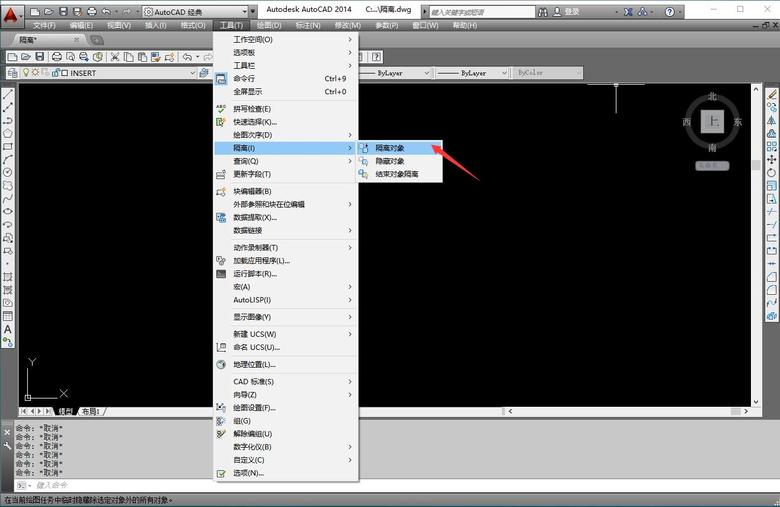Open 选项(N)... at menu bottom
This screenshot has height=507, width=780.
click(248, 473)
